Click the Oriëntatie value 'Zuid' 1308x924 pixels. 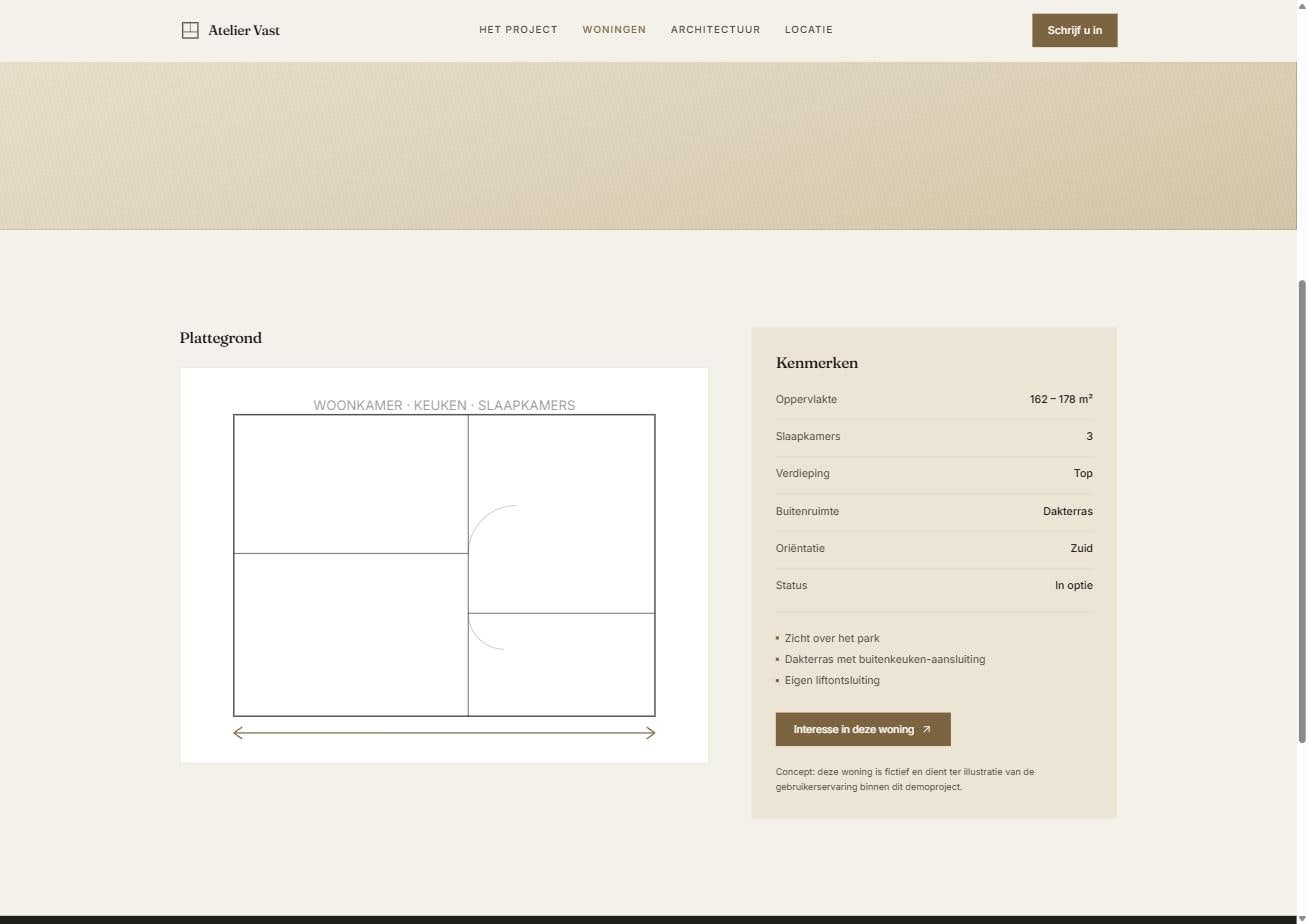point(1081,548)
